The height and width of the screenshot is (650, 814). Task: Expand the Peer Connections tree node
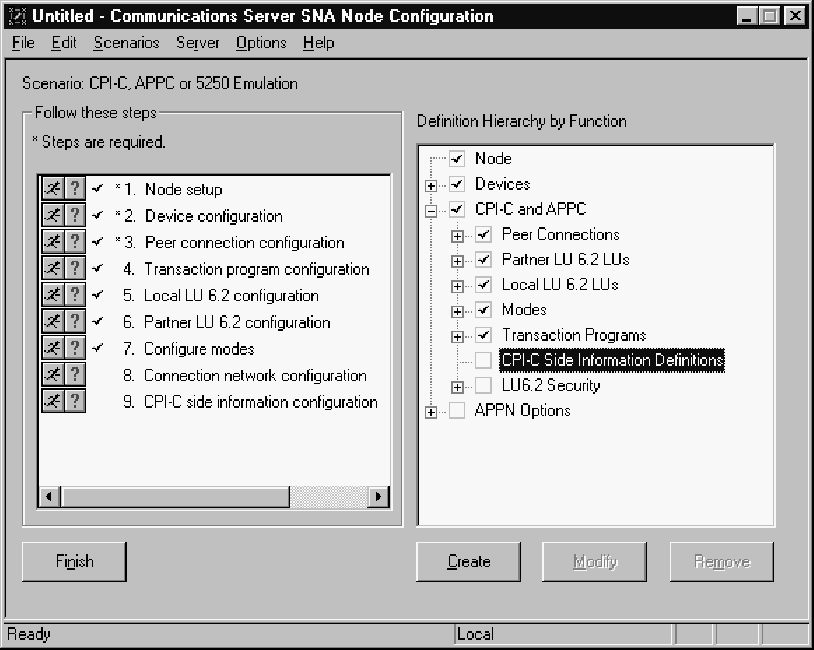pyautogui.click(x=457, y=236)
